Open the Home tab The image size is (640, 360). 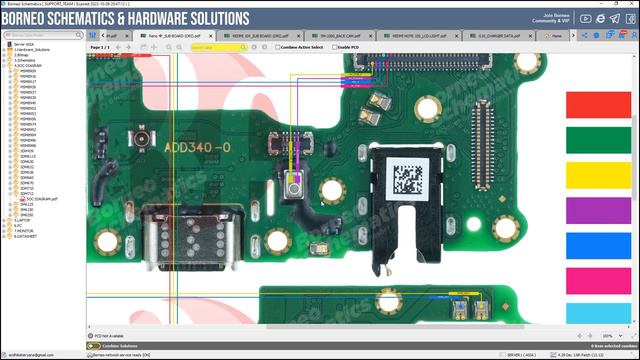point(553,36)
